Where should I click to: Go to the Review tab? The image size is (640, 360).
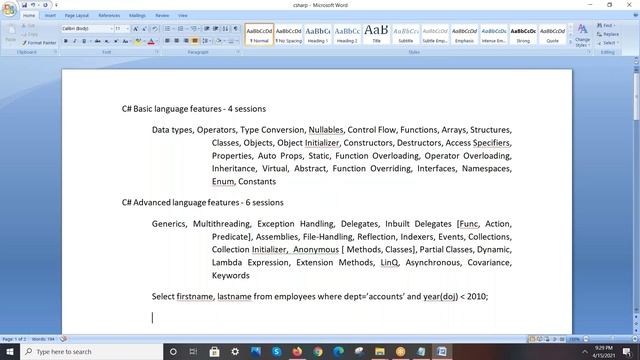(x=162, y=16)
